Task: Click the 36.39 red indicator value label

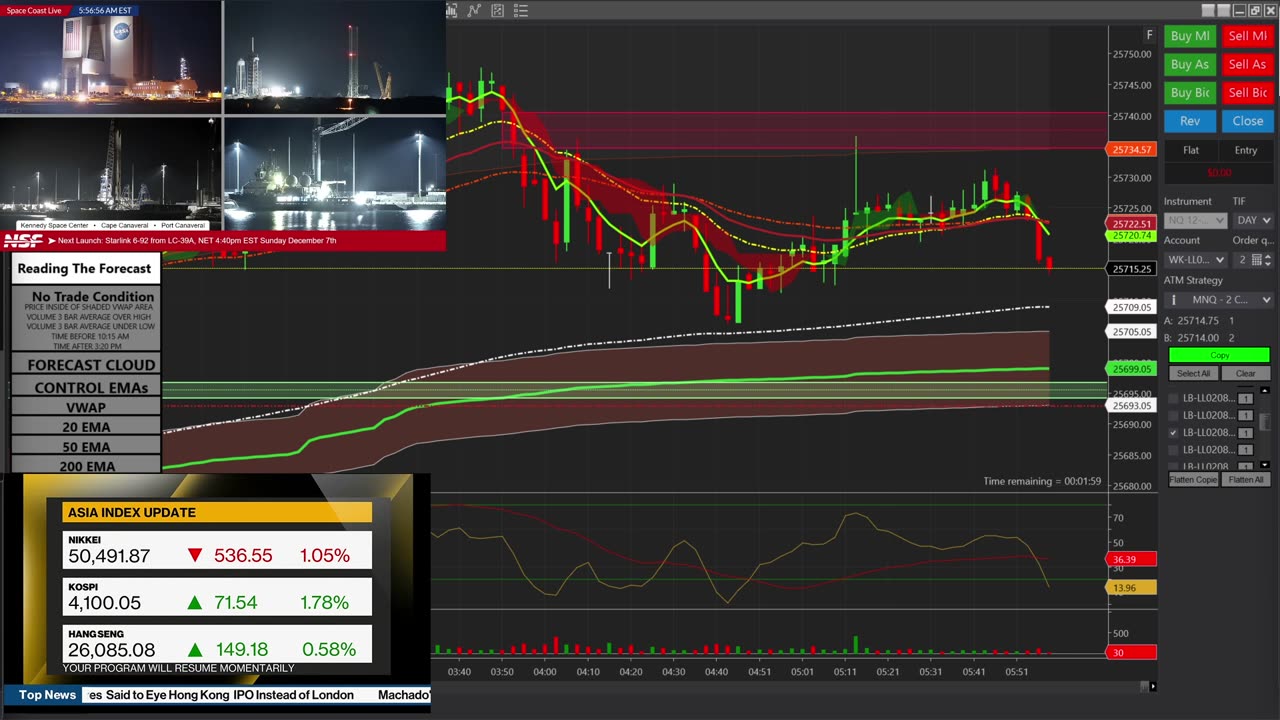Action: (1131, 559)
